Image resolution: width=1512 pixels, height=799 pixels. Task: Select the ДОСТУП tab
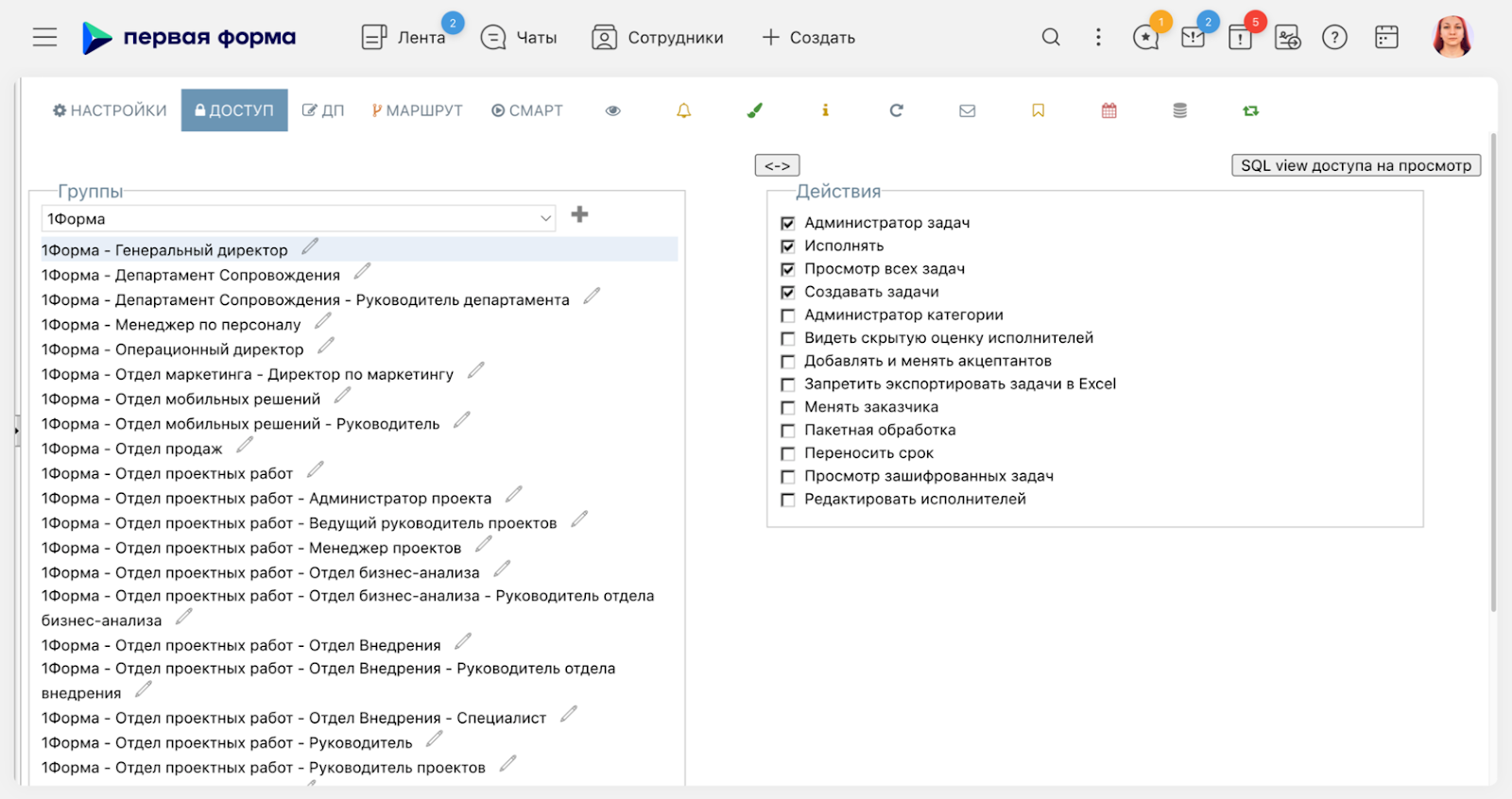click(234, 110)
